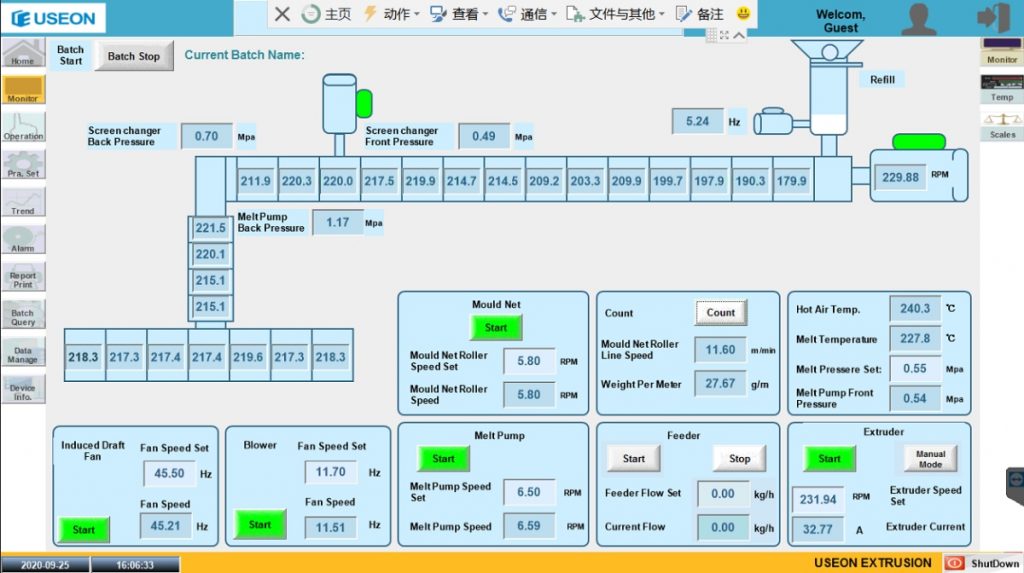Expand the 动作 dropdown menu
The image size is (1024, 573).
pos(391,14)
